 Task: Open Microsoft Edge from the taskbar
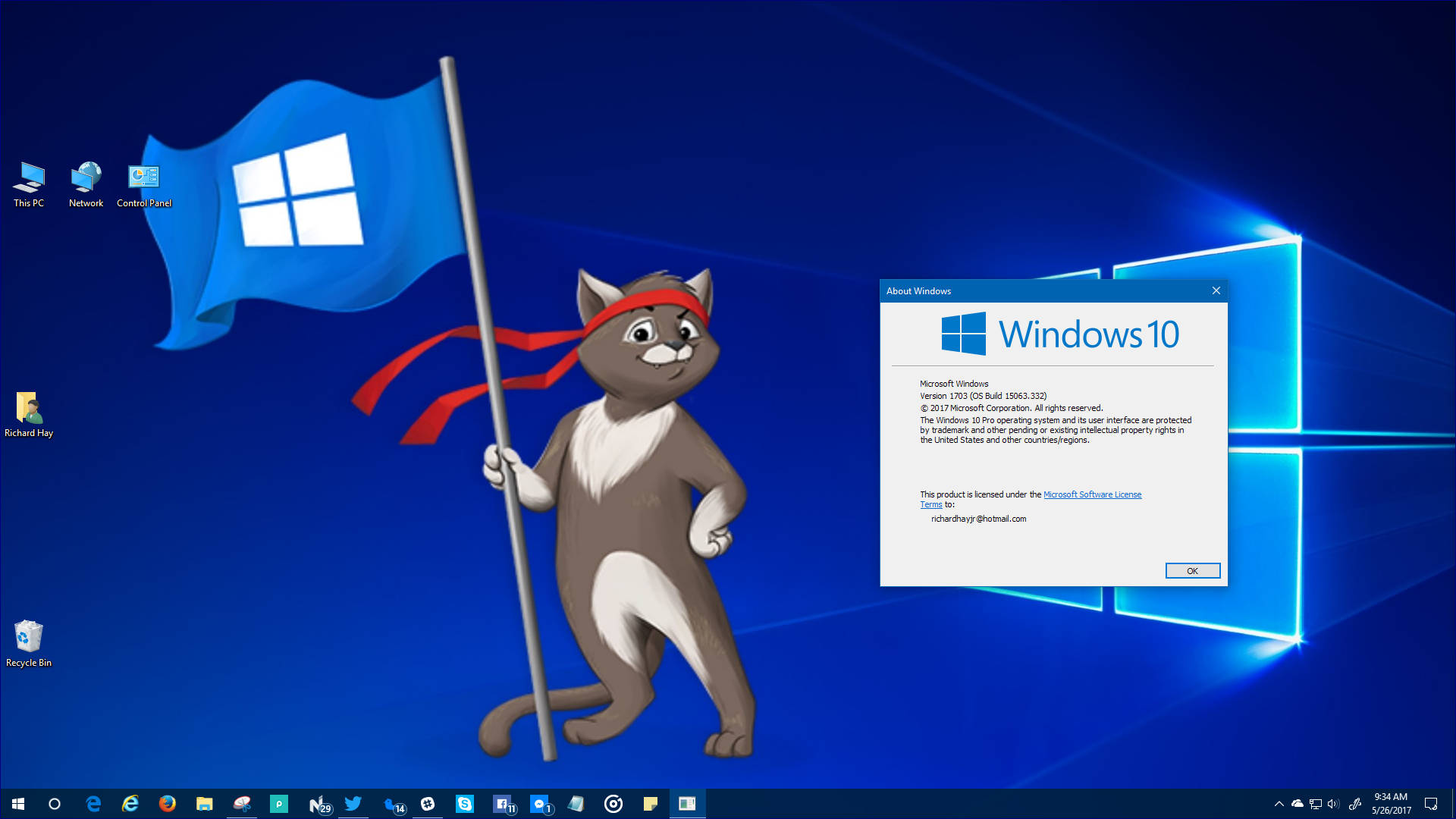[93, 804]
